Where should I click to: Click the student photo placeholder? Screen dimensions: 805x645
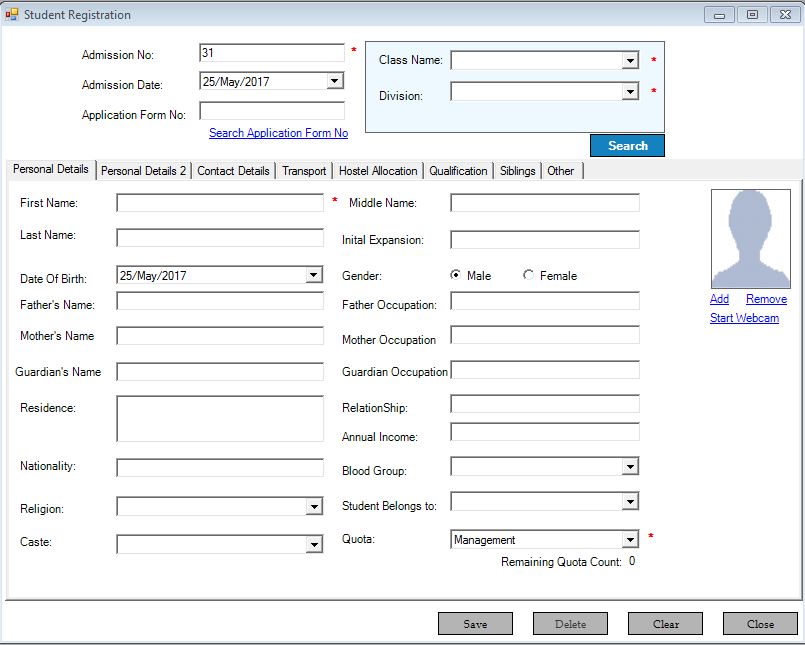(750, 239)
